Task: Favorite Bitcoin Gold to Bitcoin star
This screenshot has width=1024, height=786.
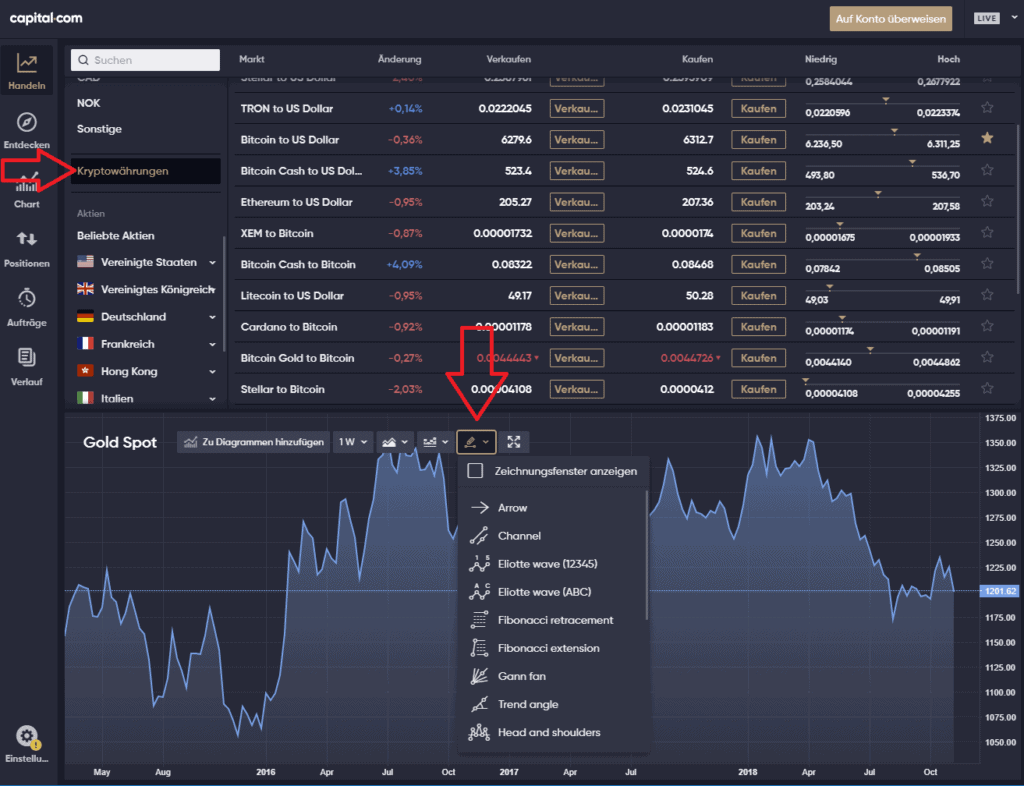Action: [x=987, y=357]
